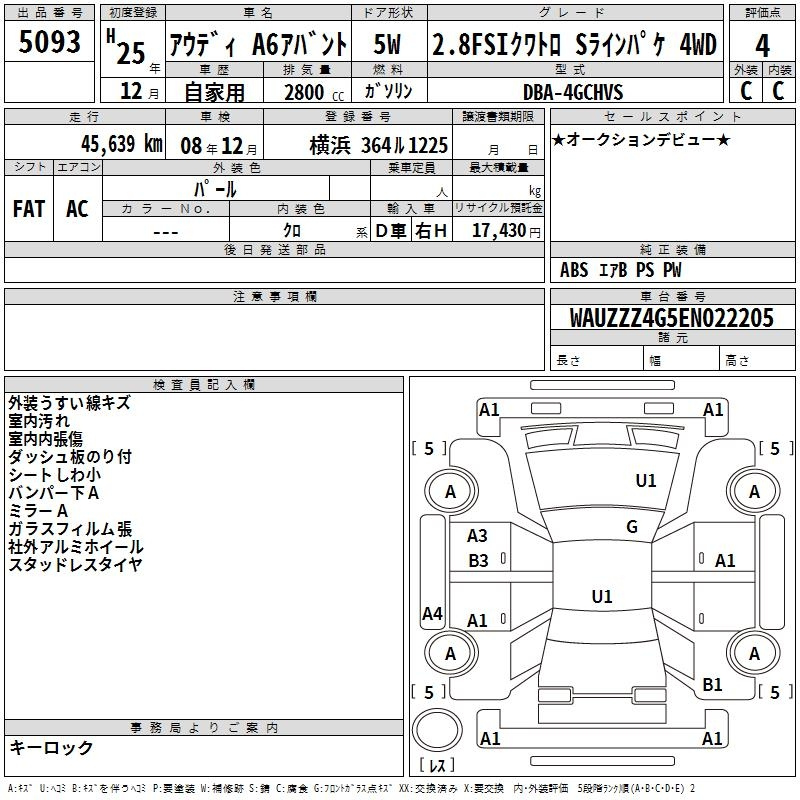Select the color number value ---

166,233
